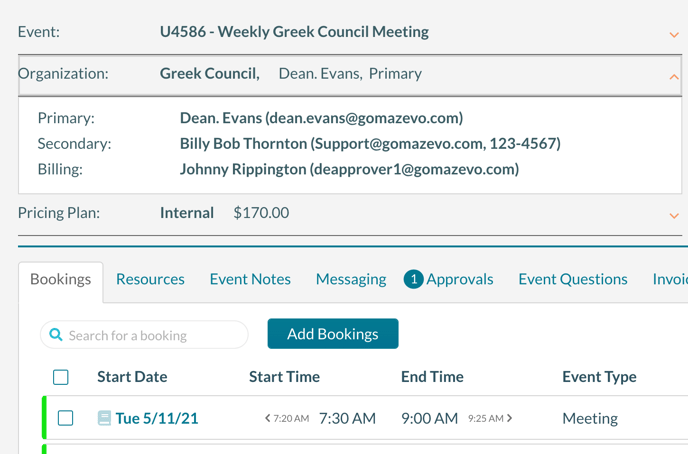Click the booking notes icon beside Tue 5/11/21
Image resolution: width=688 pixels, height=454 pixels.
pyautogui.click(x=104, y=418)
